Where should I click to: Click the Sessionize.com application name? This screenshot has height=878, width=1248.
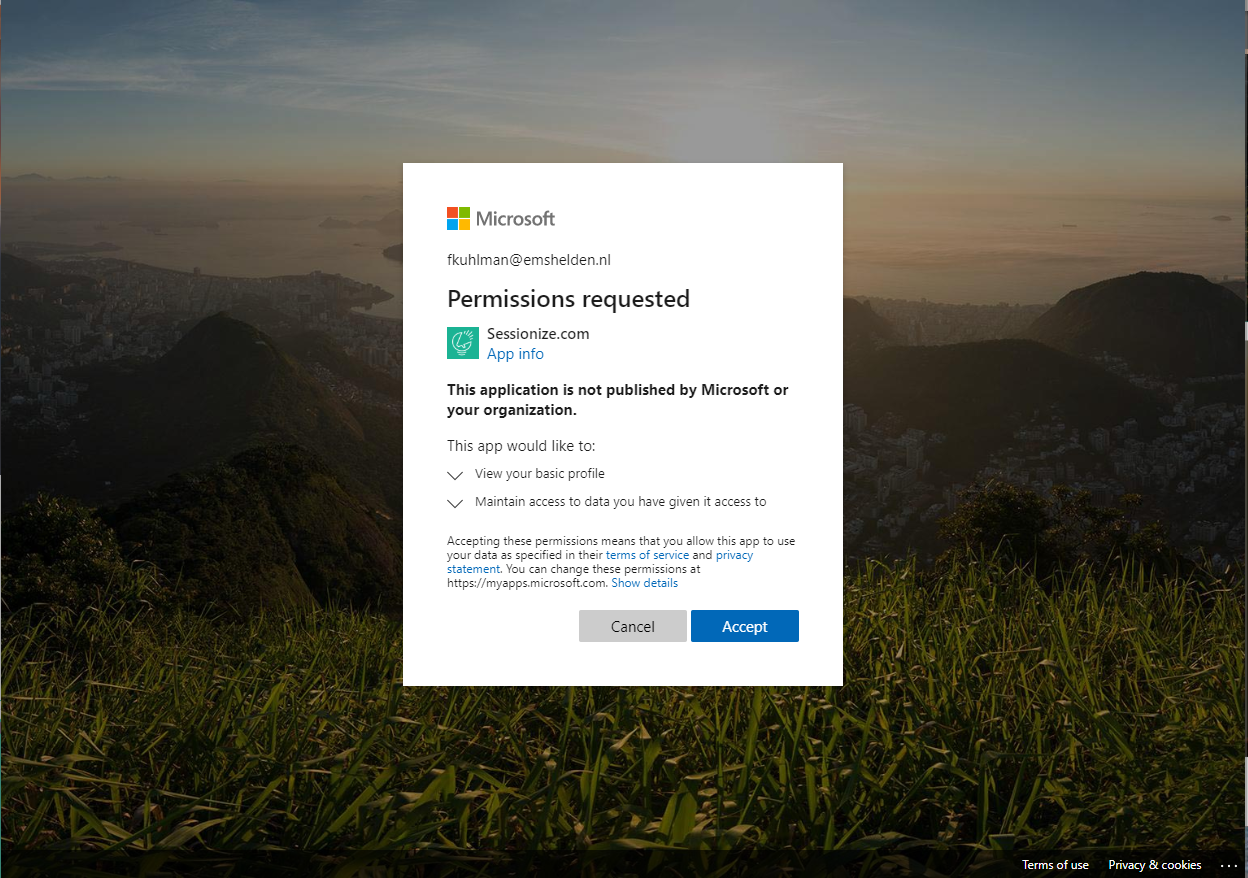point(538,334)
